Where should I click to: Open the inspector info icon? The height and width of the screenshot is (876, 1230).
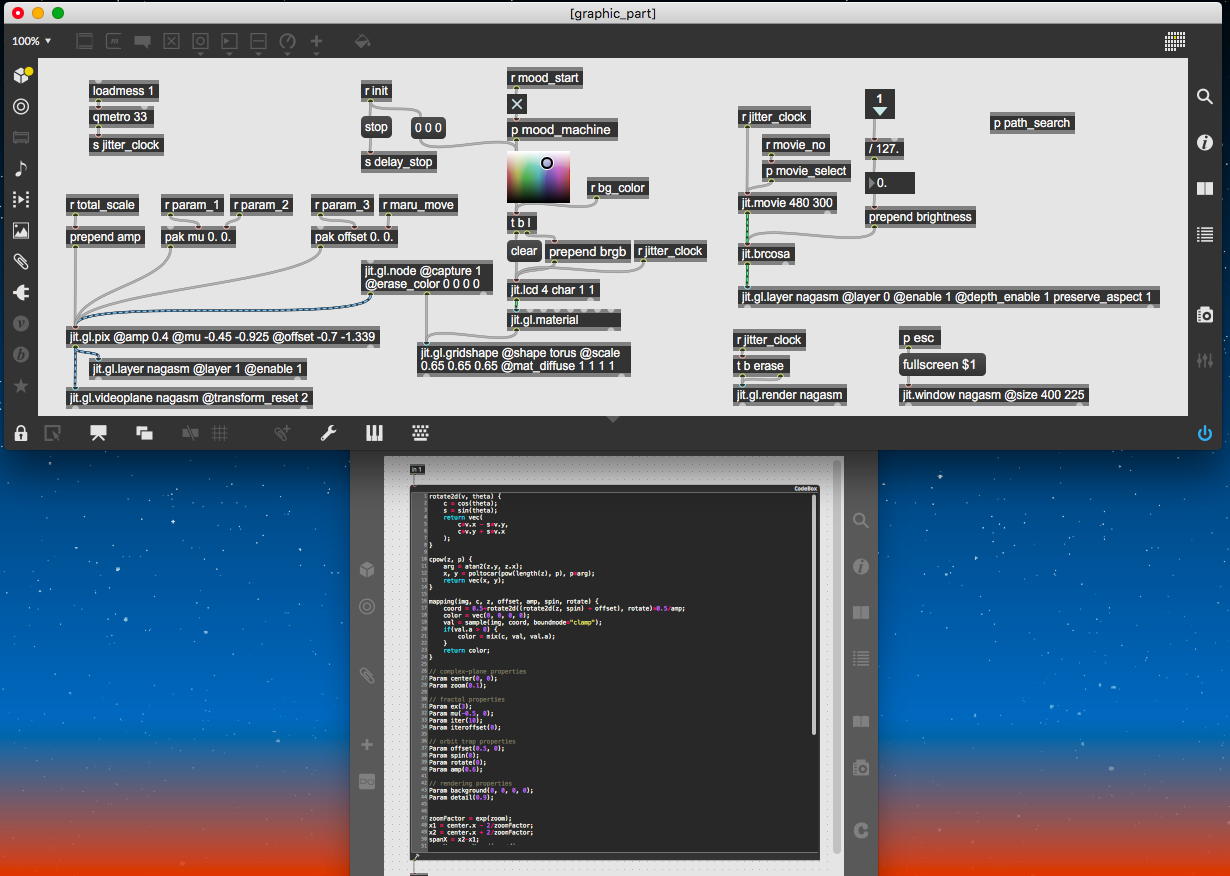(x=1205, y=143)
